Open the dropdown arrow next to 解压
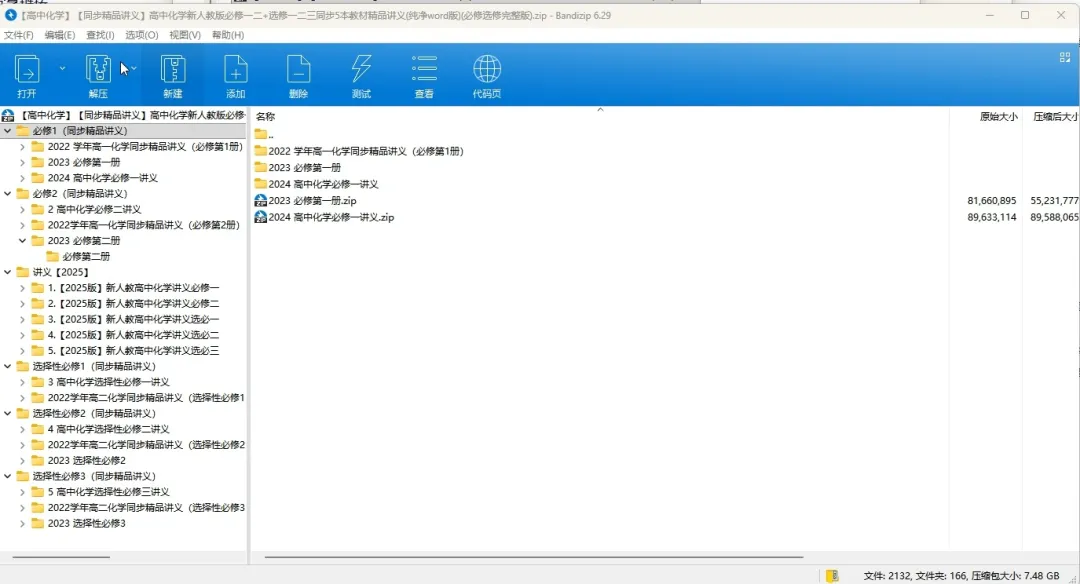Screen dimensions: 1080x584 [134, 68]
